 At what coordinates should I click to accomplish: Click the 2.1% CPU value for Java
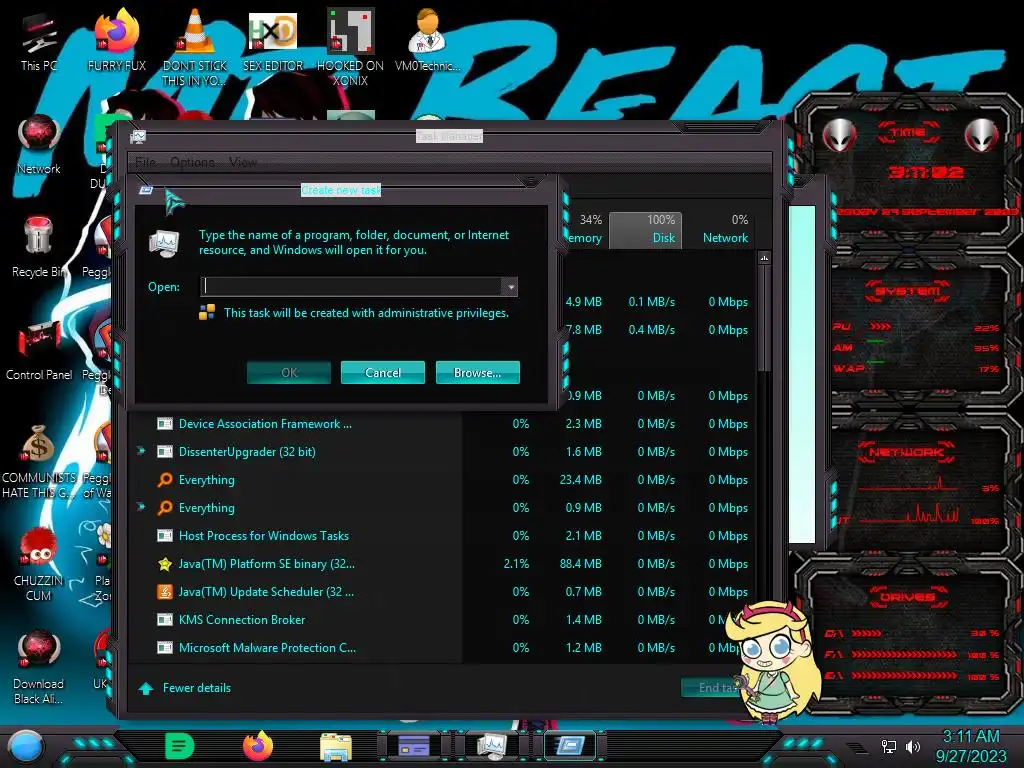(x=516, y=564)
